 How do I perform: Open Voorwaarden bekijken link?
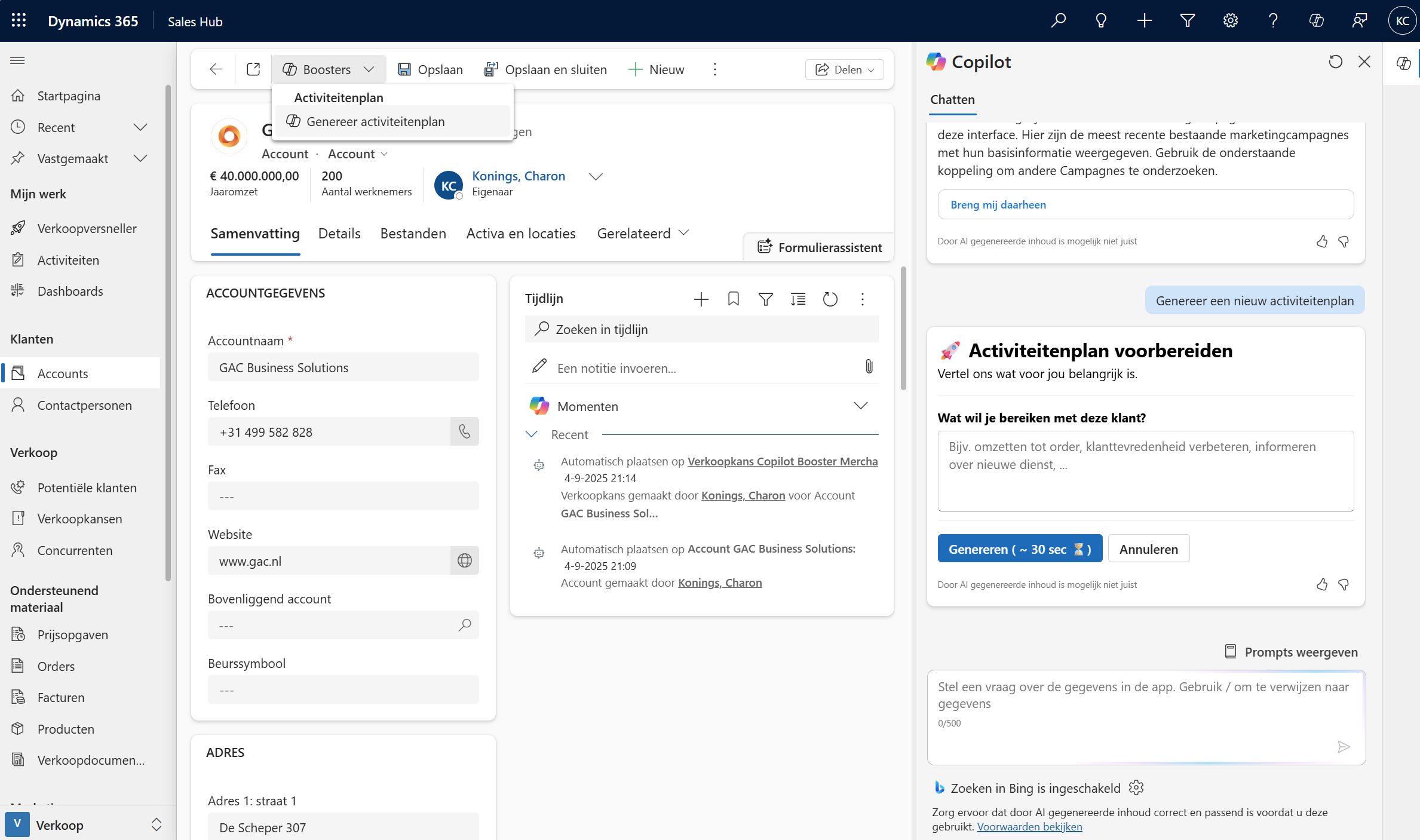1029,826
